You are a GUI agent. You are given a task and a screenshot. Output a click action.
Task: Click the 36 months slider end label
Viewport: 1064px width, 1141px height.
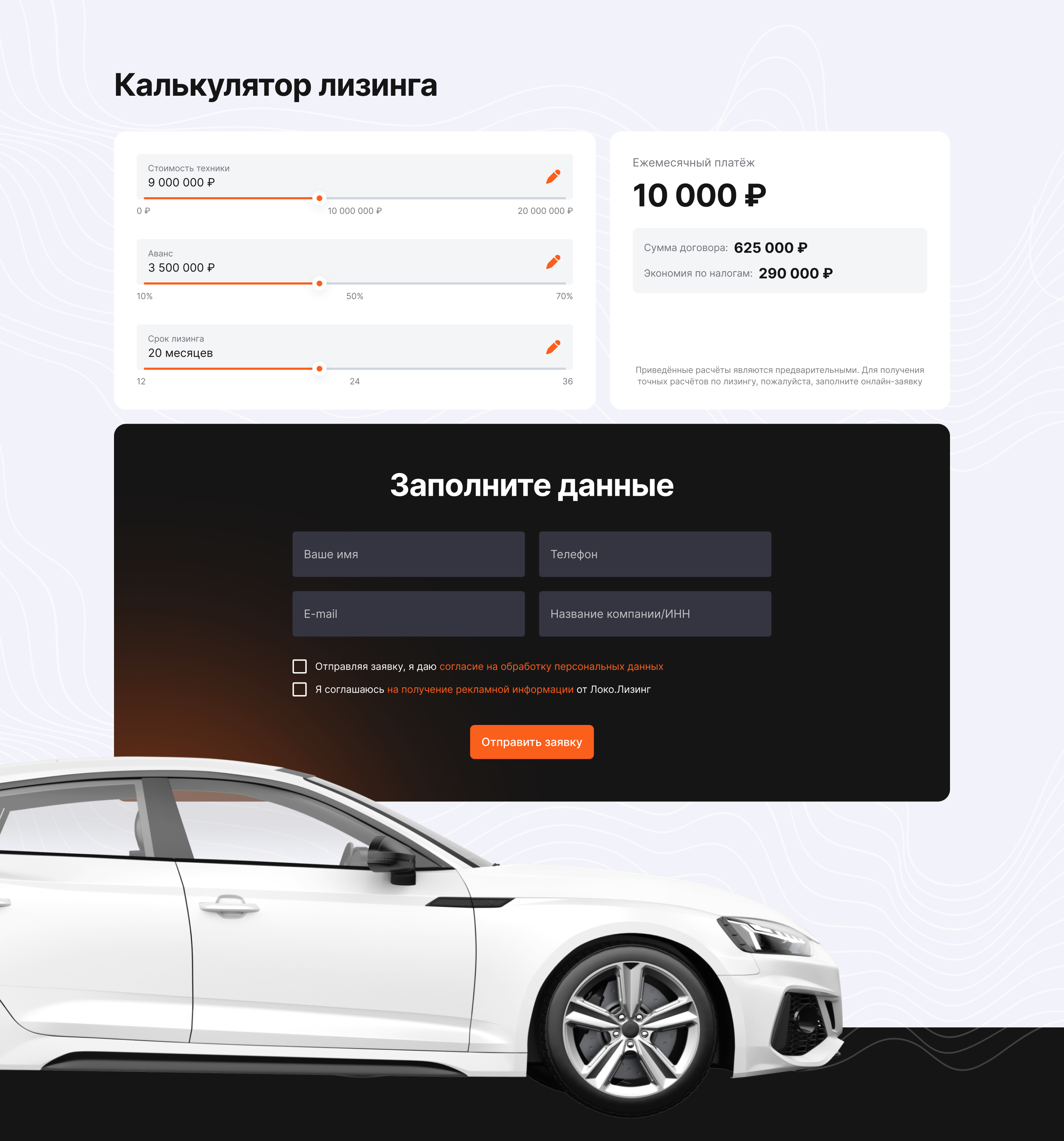pyautogui.click(x=567, y=381)
